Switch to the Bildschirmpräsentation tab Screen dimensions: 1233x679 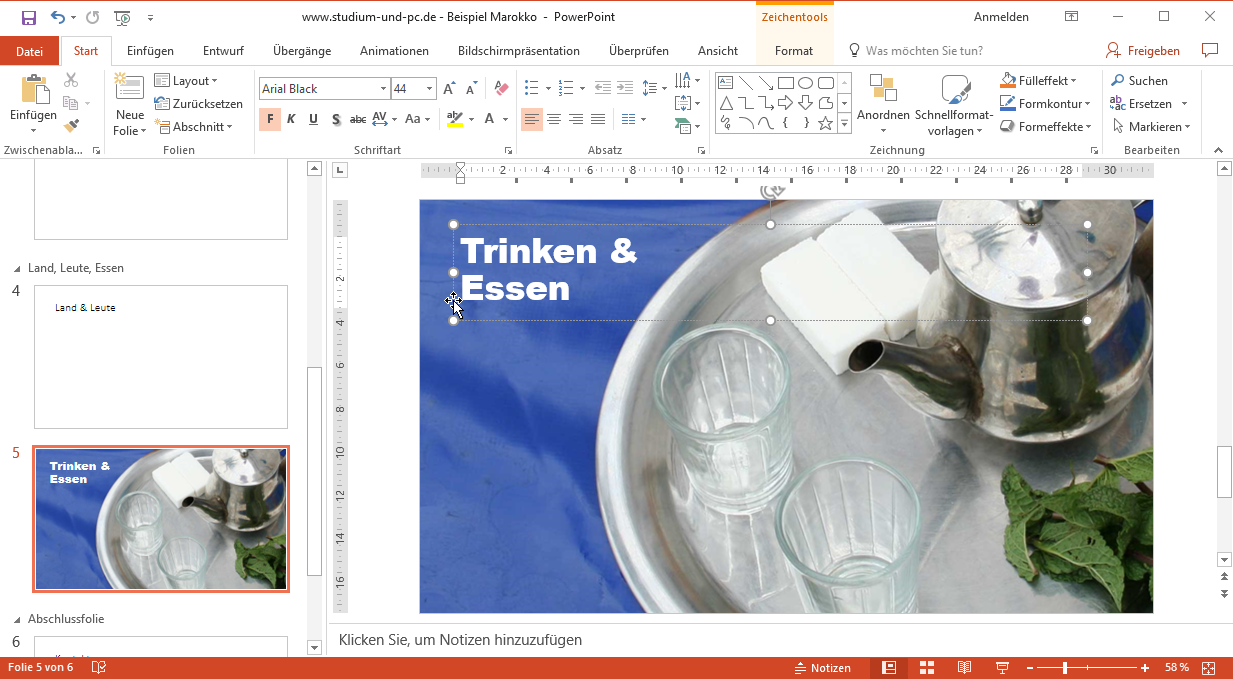coord(519,51)
